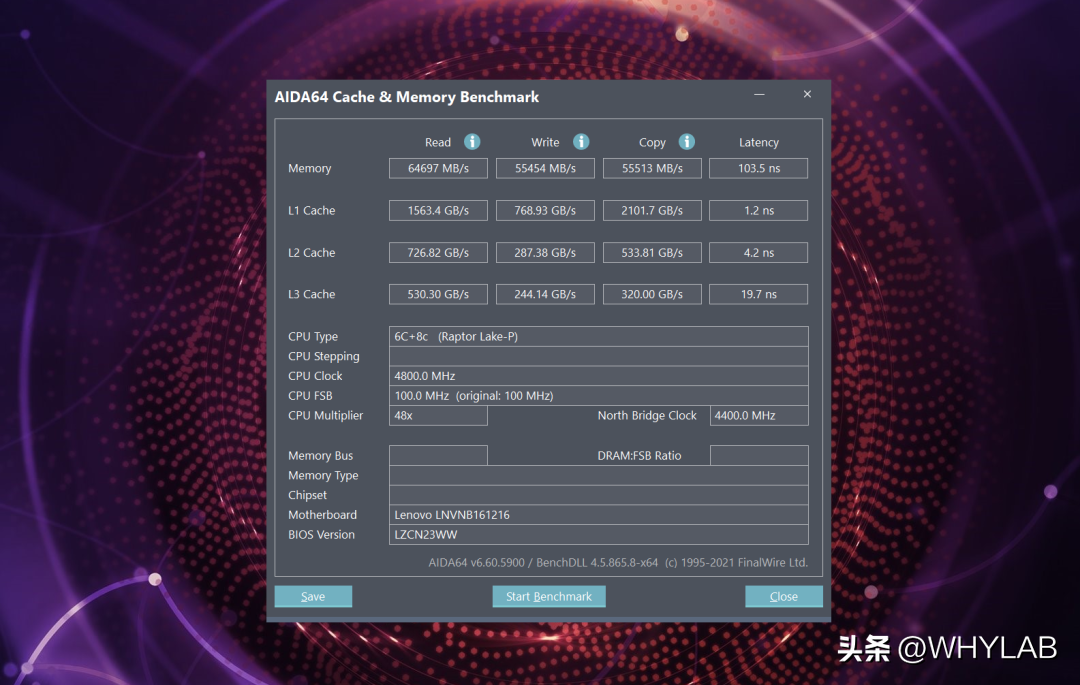Click the CPU Multiplier label
The height and width of the screenshot is (685, 1080).
325,416
